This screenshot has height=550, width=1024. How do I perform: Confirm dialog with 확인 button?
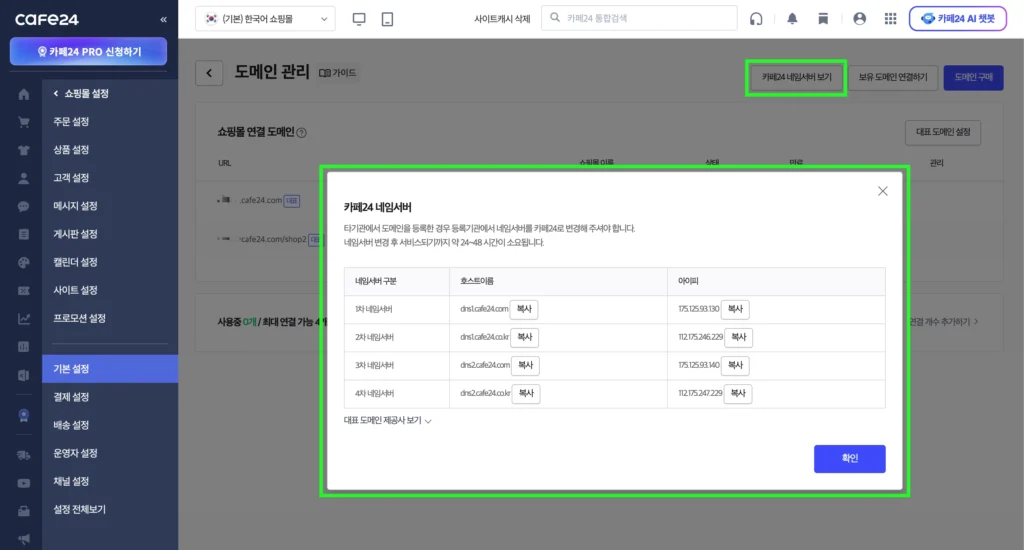849,459
